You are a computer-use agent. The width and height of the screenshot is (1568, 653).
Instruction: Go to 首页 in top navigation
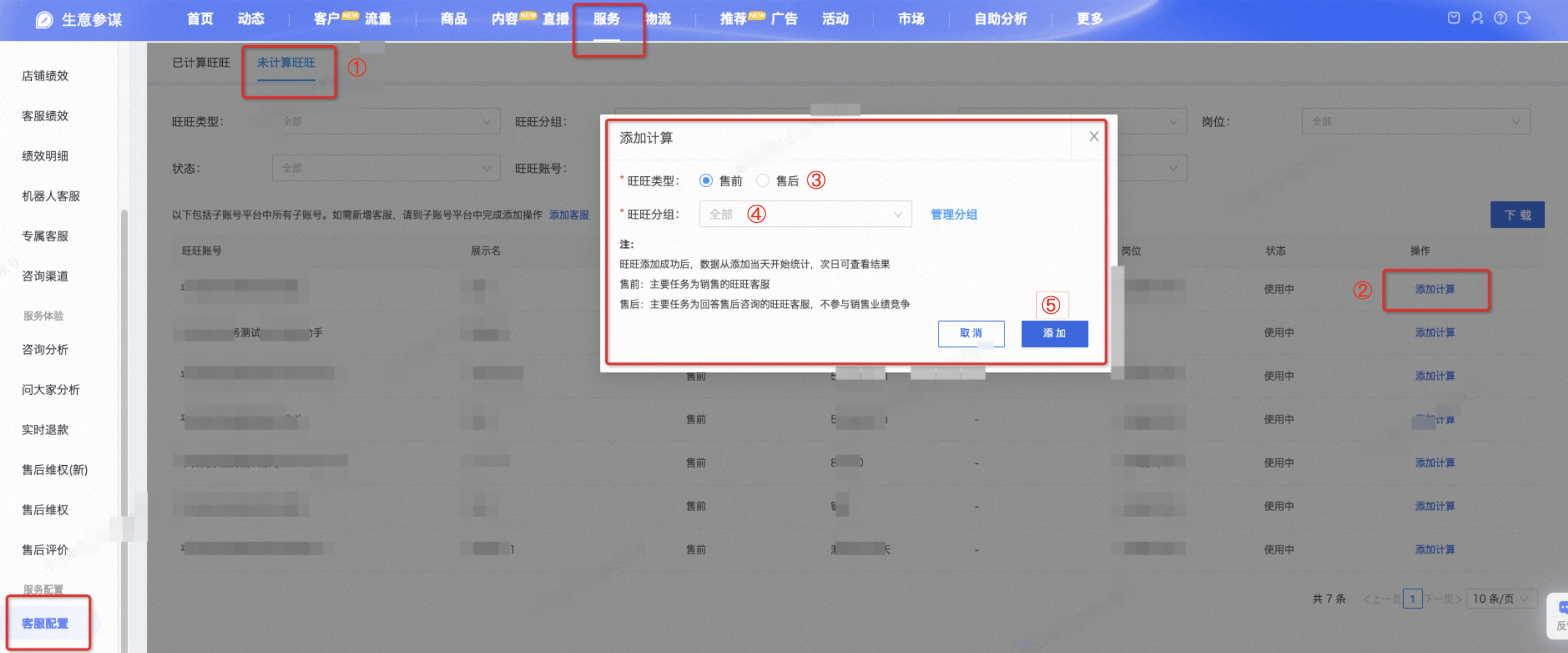(200, 19)
